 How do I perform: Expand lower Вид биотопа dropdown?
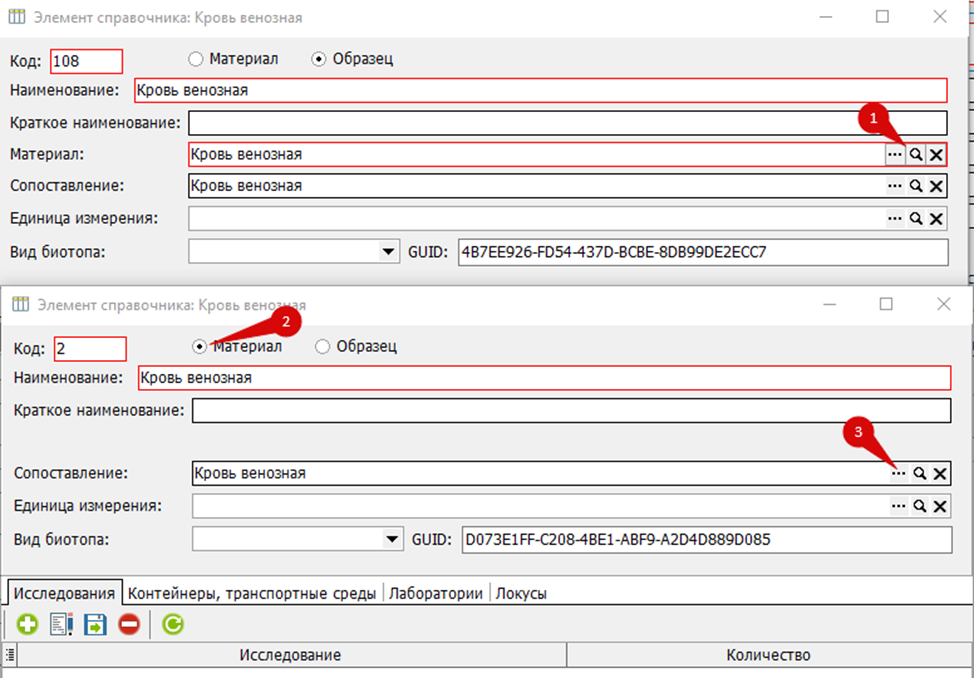click(x=392, y=539)
